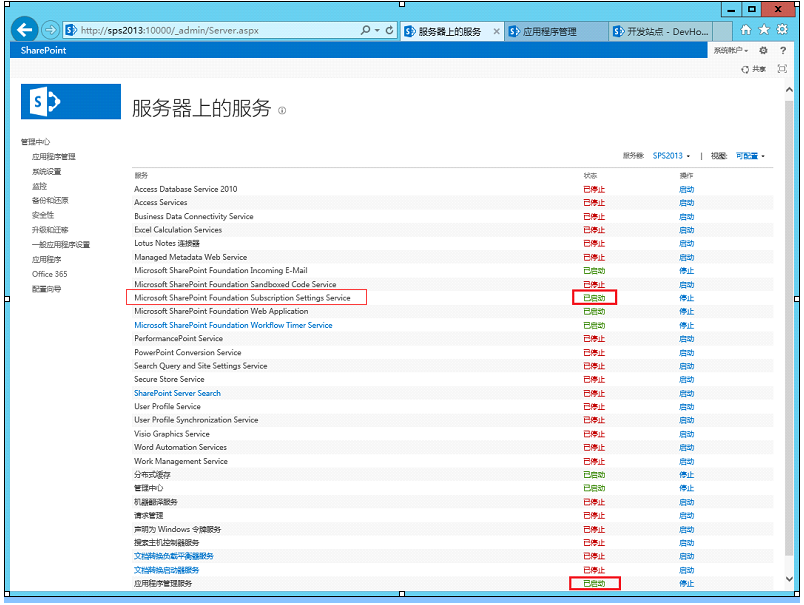Open the SPS2013 server dropdown

[x=671, y=156]
